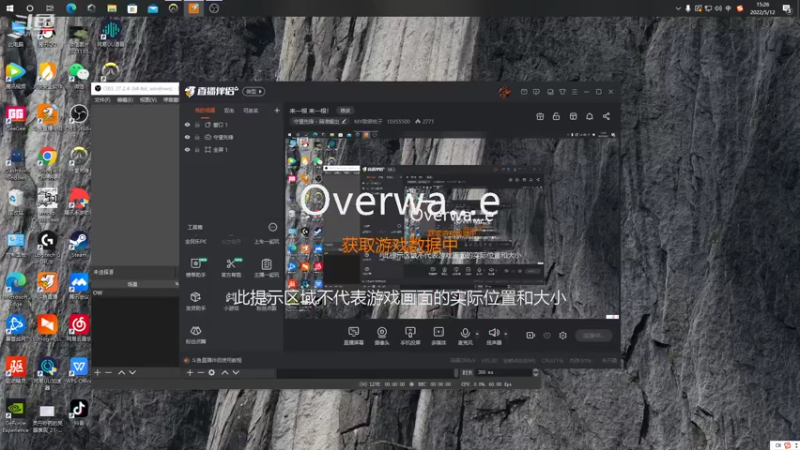
Task: Open the first toolbox icon above the cube
Action: point(195,264)
